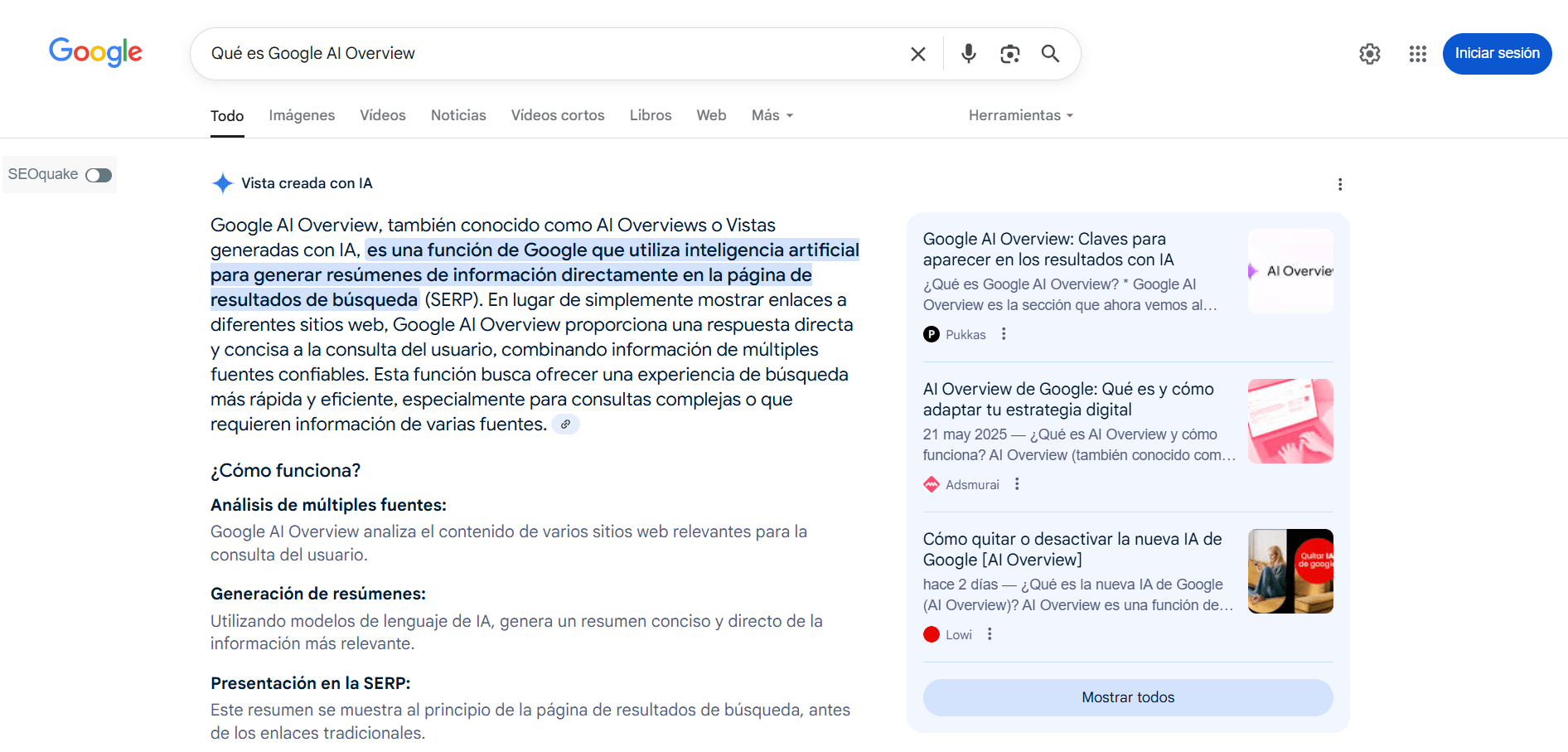
Task: Switch to the Noticias tab
Action: point(458,115)
